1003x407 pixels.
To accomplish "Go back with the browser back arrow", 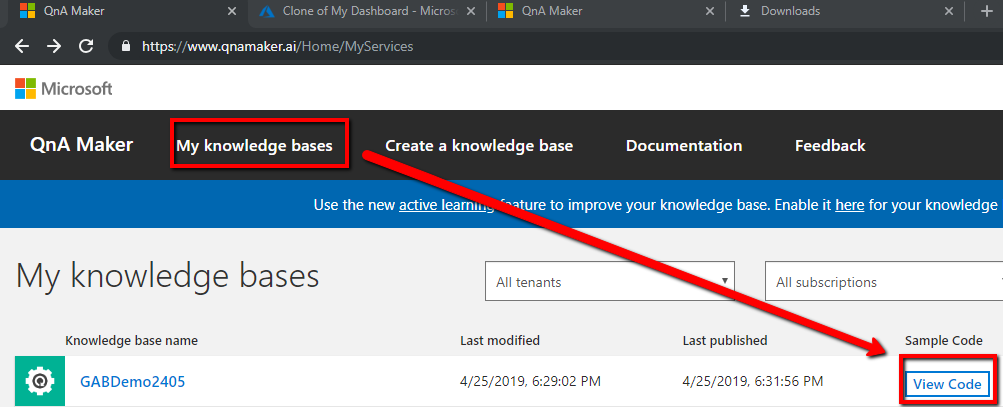I will coord(22,46).
